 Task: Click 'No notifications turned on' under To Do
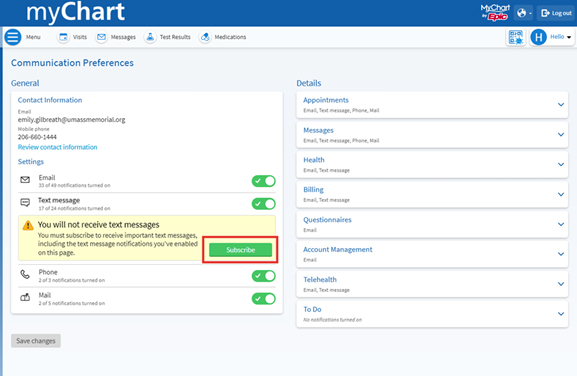pyautogui.click(x=333, y=320)
